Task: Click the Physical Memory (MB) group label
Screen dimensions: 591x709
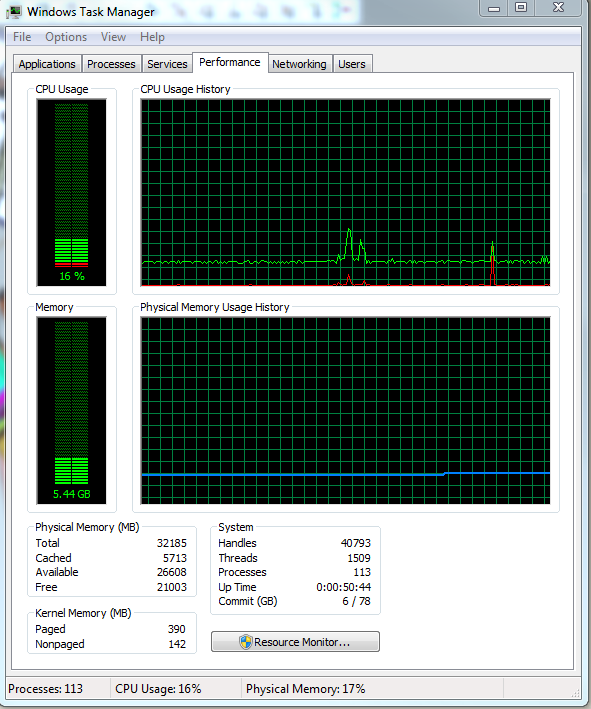Action: click(87, 527)
